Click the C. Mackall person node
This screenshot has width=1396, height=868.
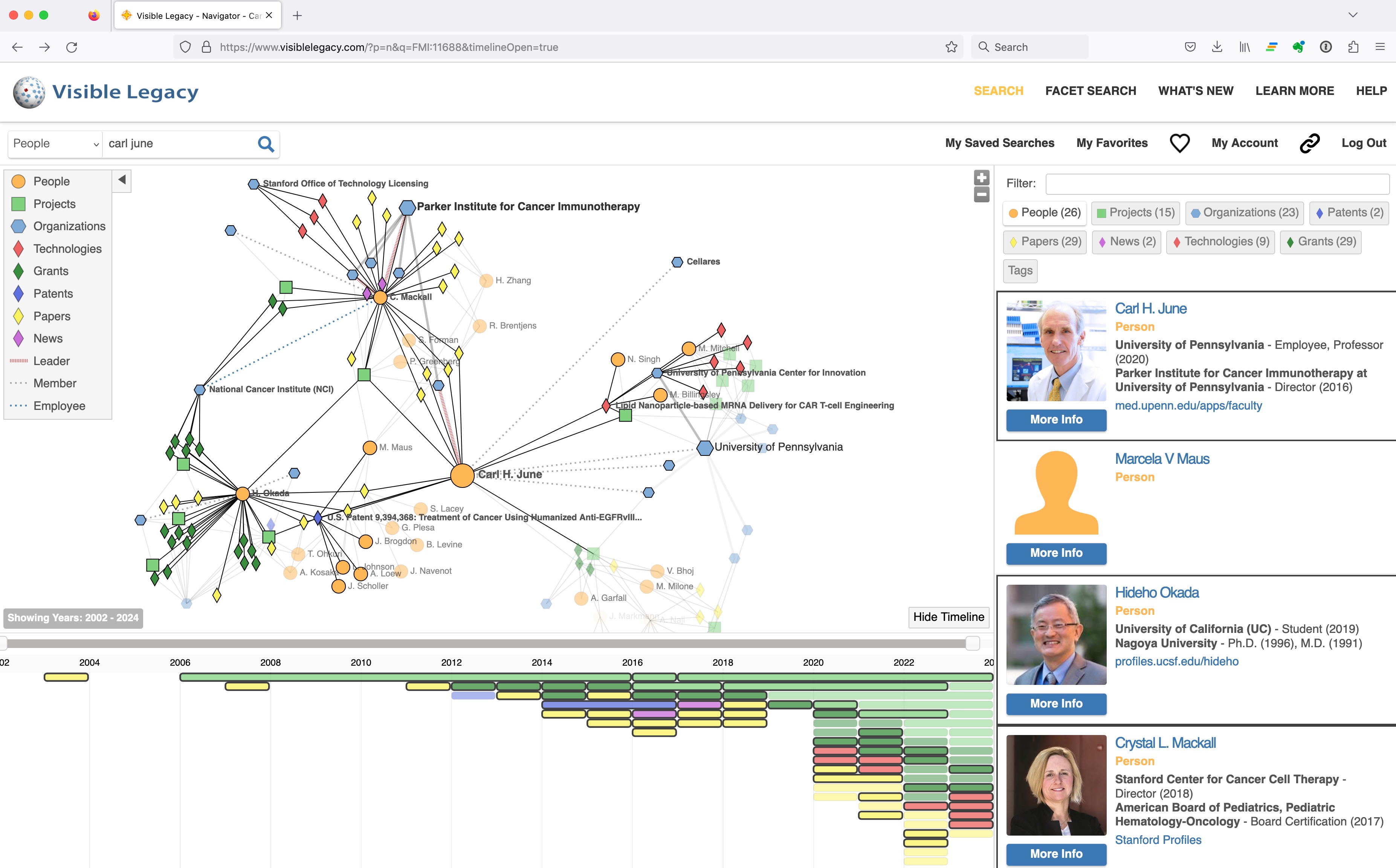click(380, 297)
